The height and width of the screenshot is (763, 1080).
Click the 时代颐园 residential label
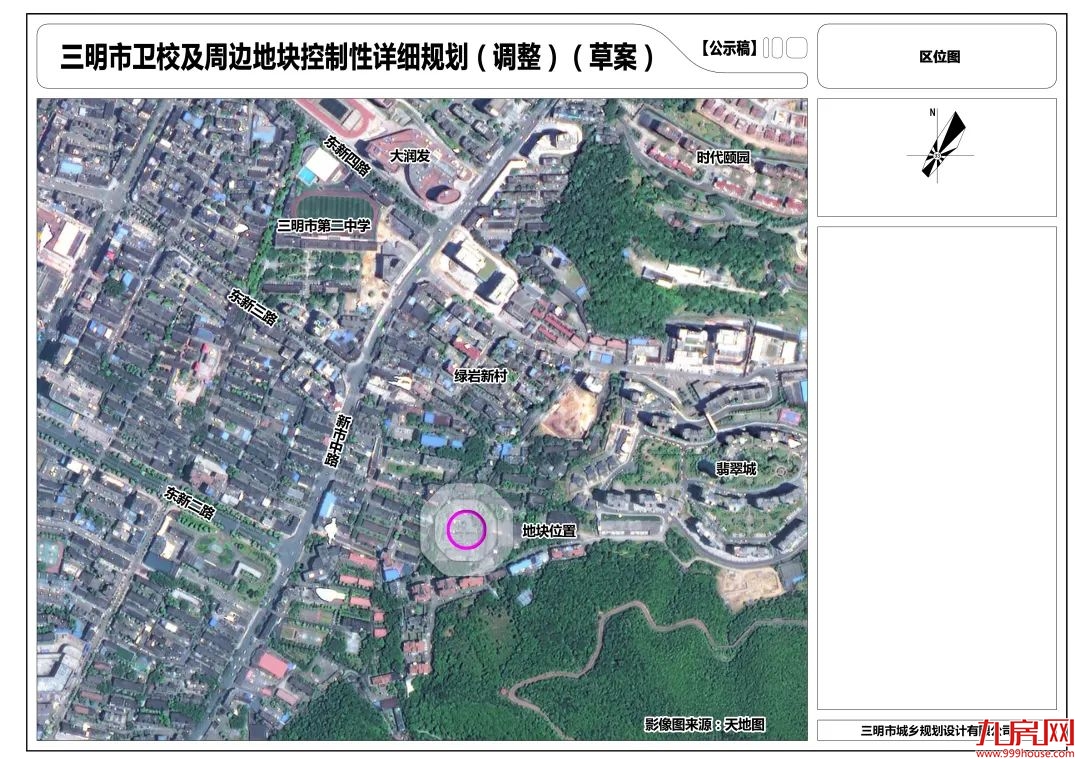click(721, 156)
